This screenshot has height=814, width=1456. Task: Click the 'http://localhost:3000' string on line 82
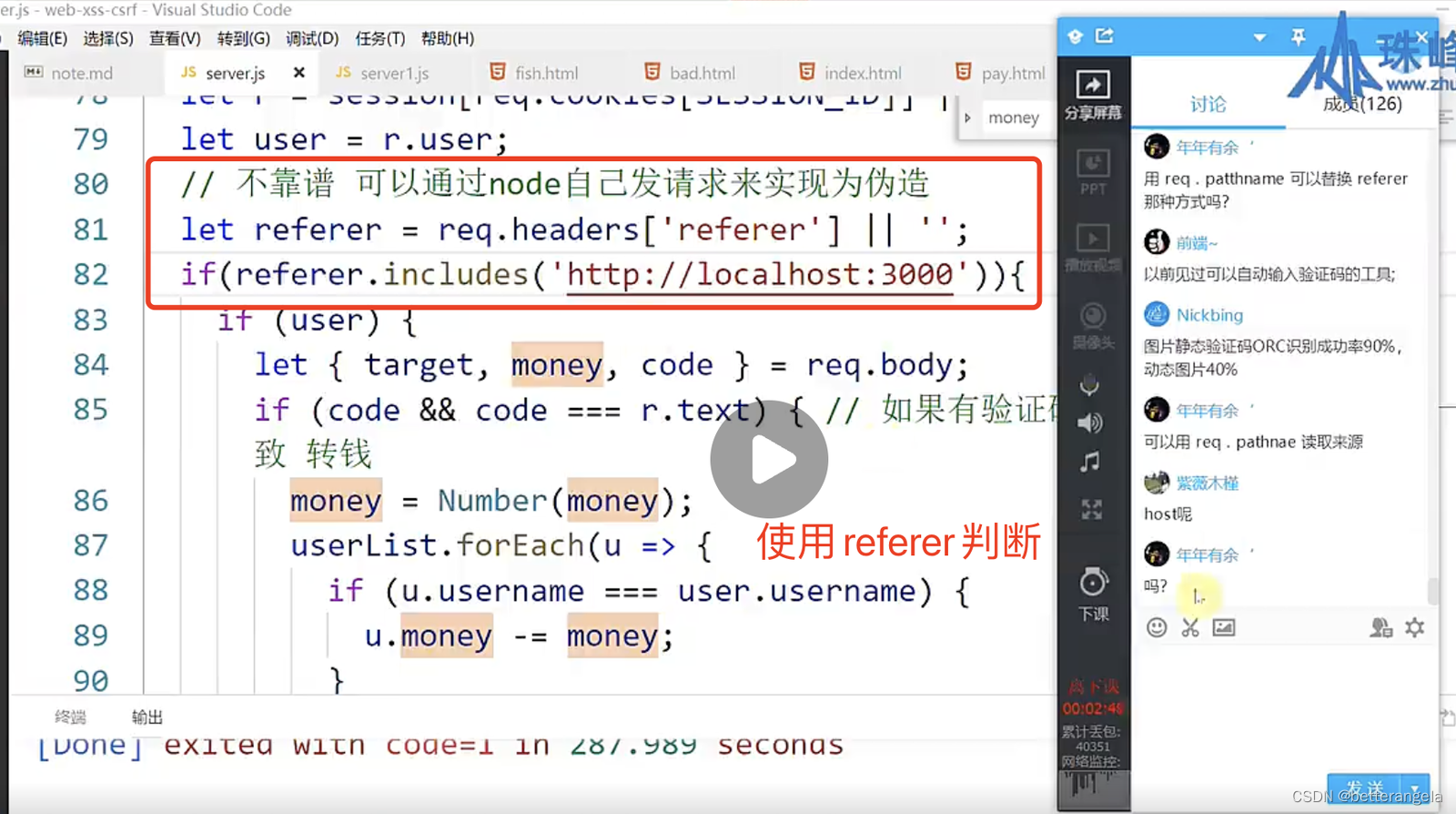760,274
